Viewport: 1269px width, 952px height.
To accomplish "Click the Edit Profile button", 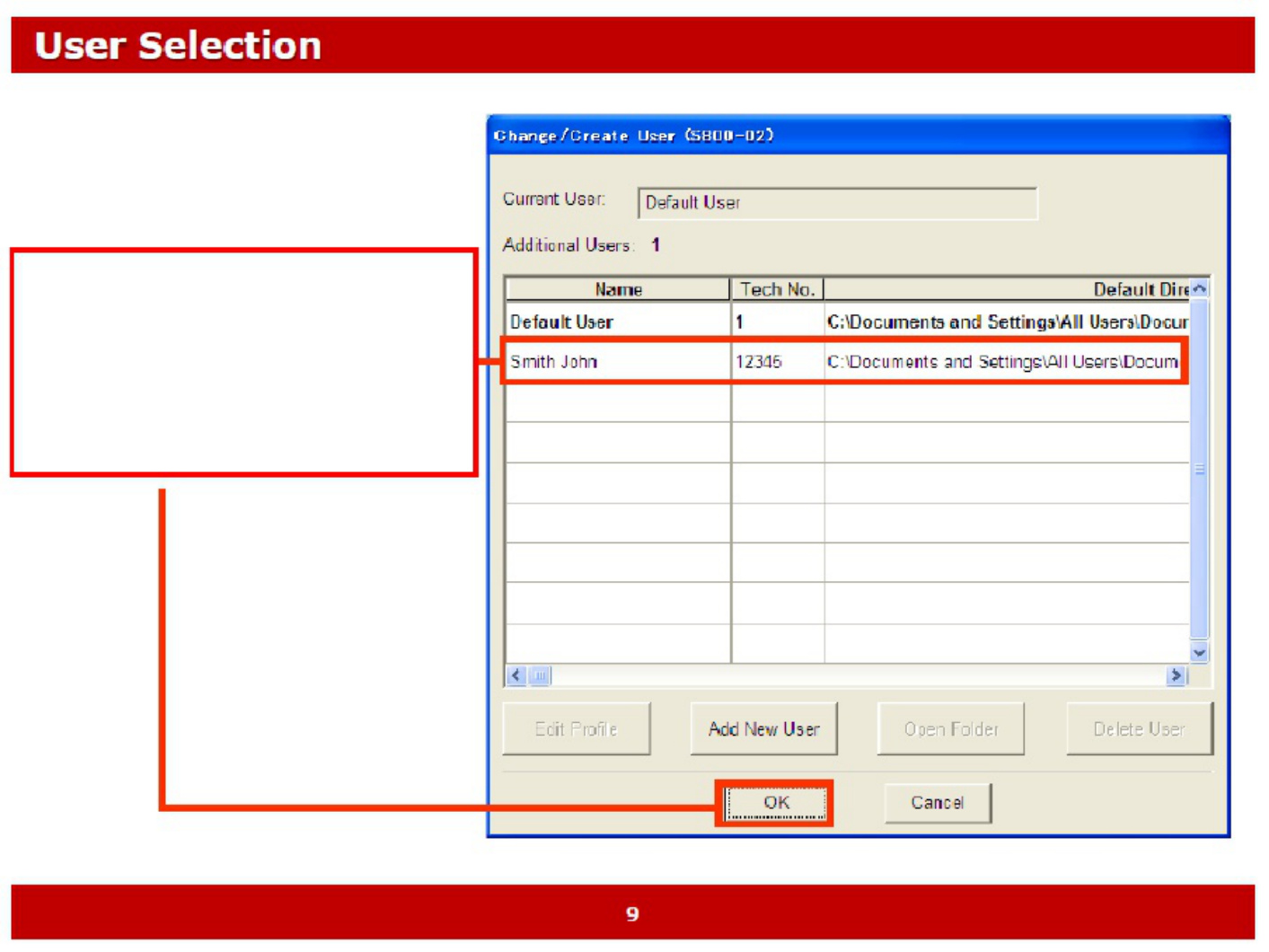I will (576, 729).
